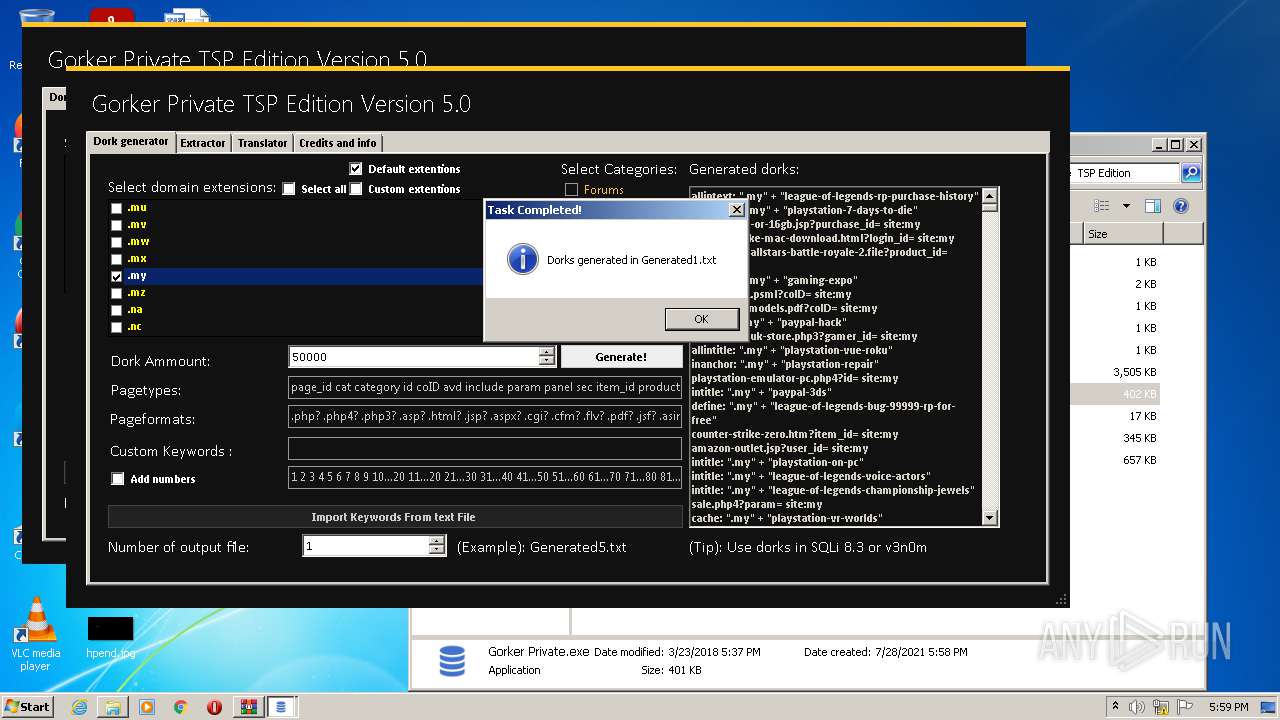Select the hpend.jpg desktop file

(110, 637)
